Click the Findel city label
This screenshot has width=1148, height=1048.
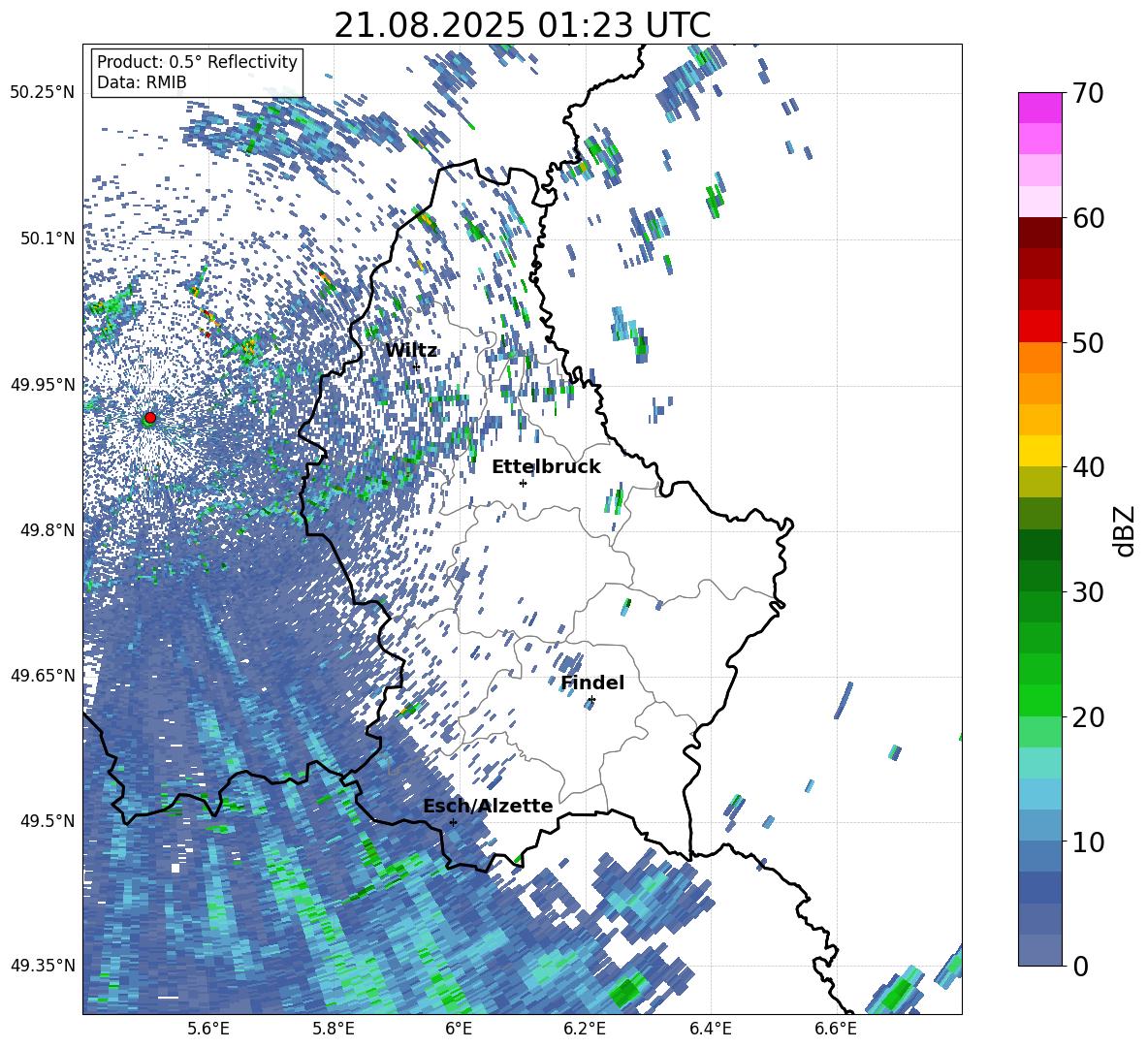click(x=592, y=683)
